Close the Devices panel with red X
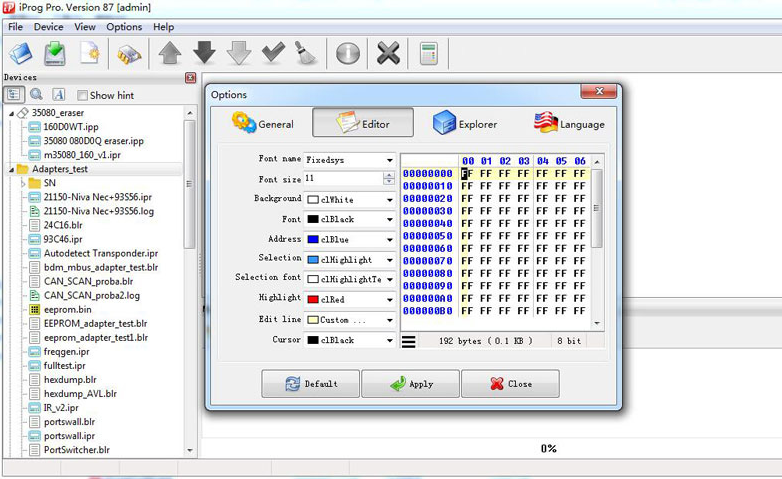782x479 pixels. tap(191, 77)
